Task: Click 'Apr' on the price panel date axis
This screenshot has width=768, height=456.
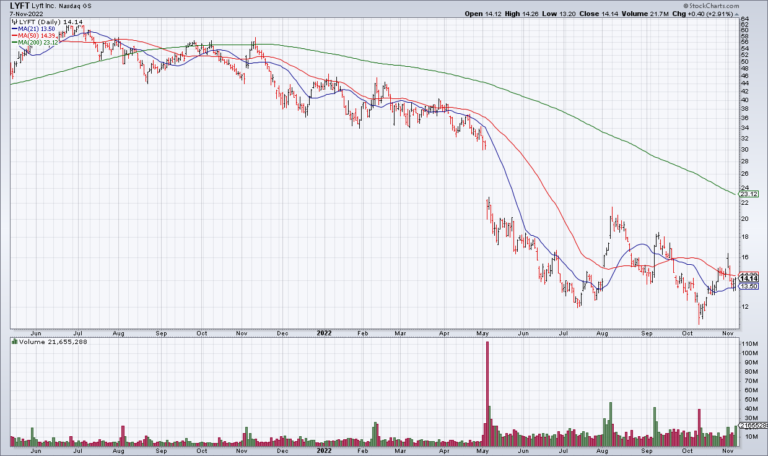Action: click(444, 334)
